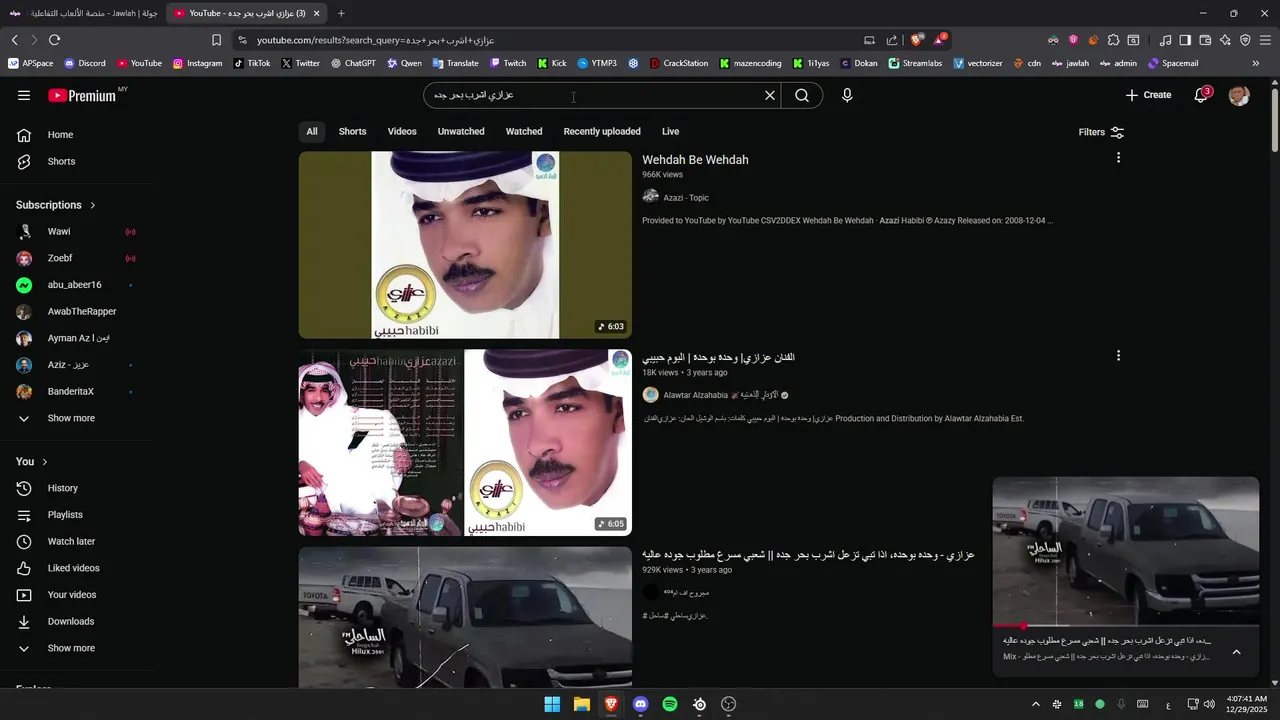Open the 6:05 duration video thumbnail

tap(465, 442)
